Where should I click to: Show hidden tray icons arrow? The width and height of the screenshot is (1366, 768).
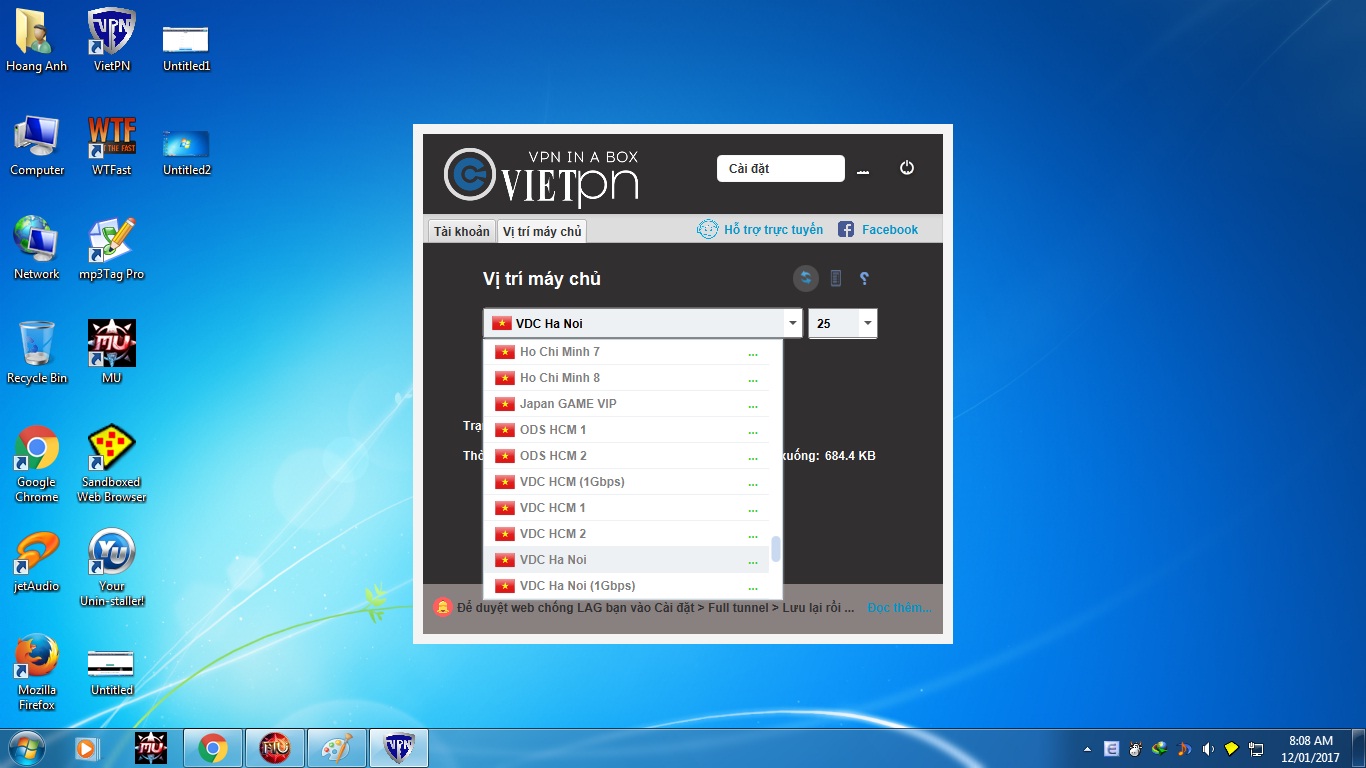tap(1088, 748)
